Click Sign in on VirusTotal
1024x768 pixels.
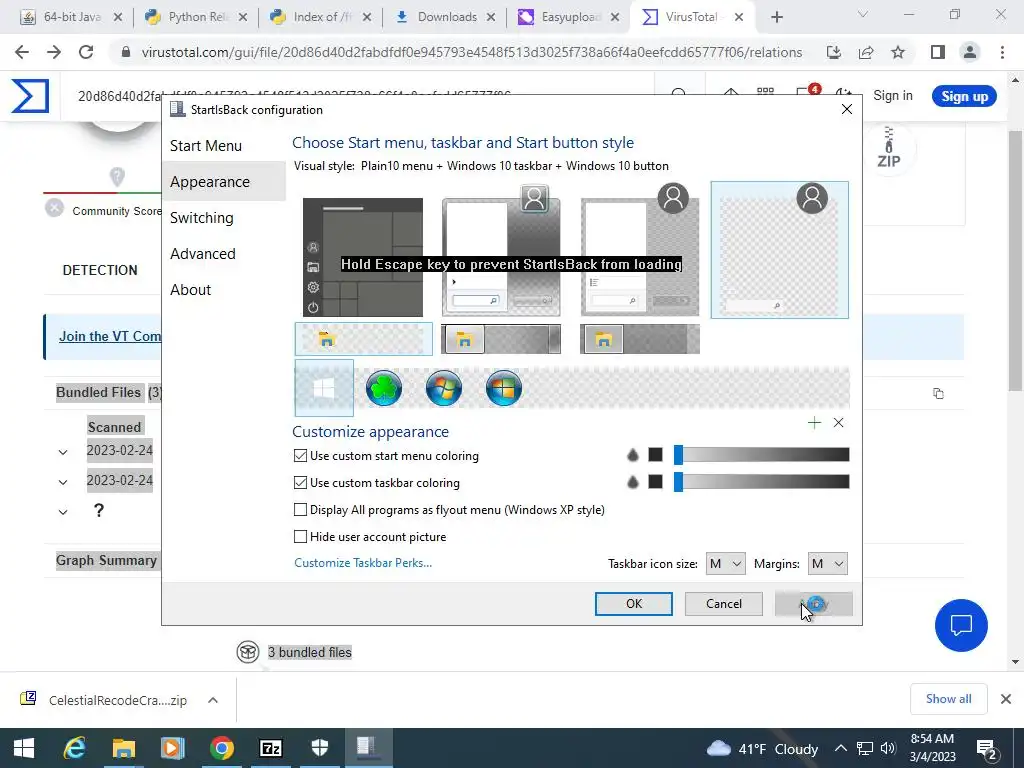[893, 95]
